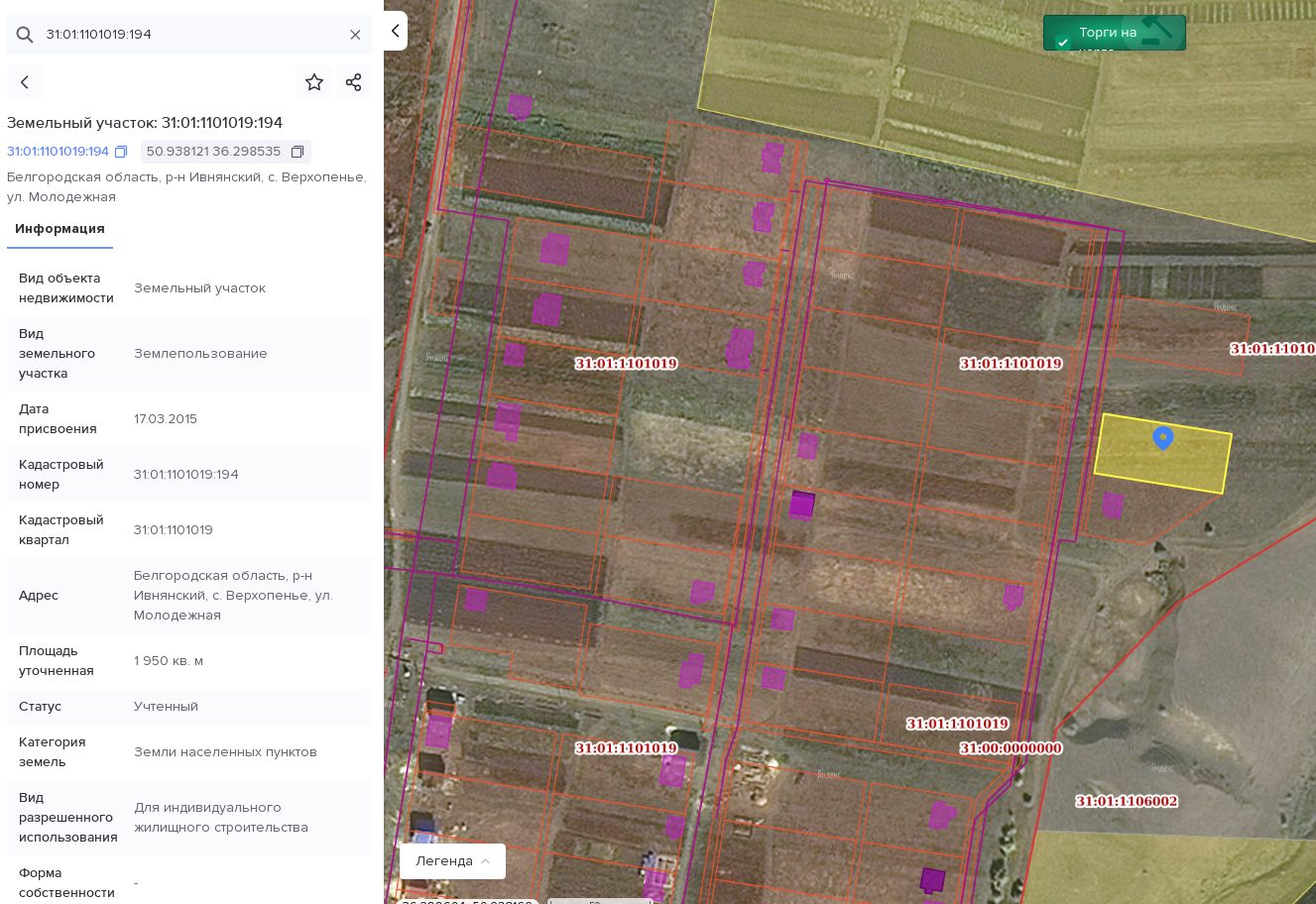This screenshot has height=904, width=1316.
Task: Select the area value "1 950 кв. м"
Action: pos(169,661)
